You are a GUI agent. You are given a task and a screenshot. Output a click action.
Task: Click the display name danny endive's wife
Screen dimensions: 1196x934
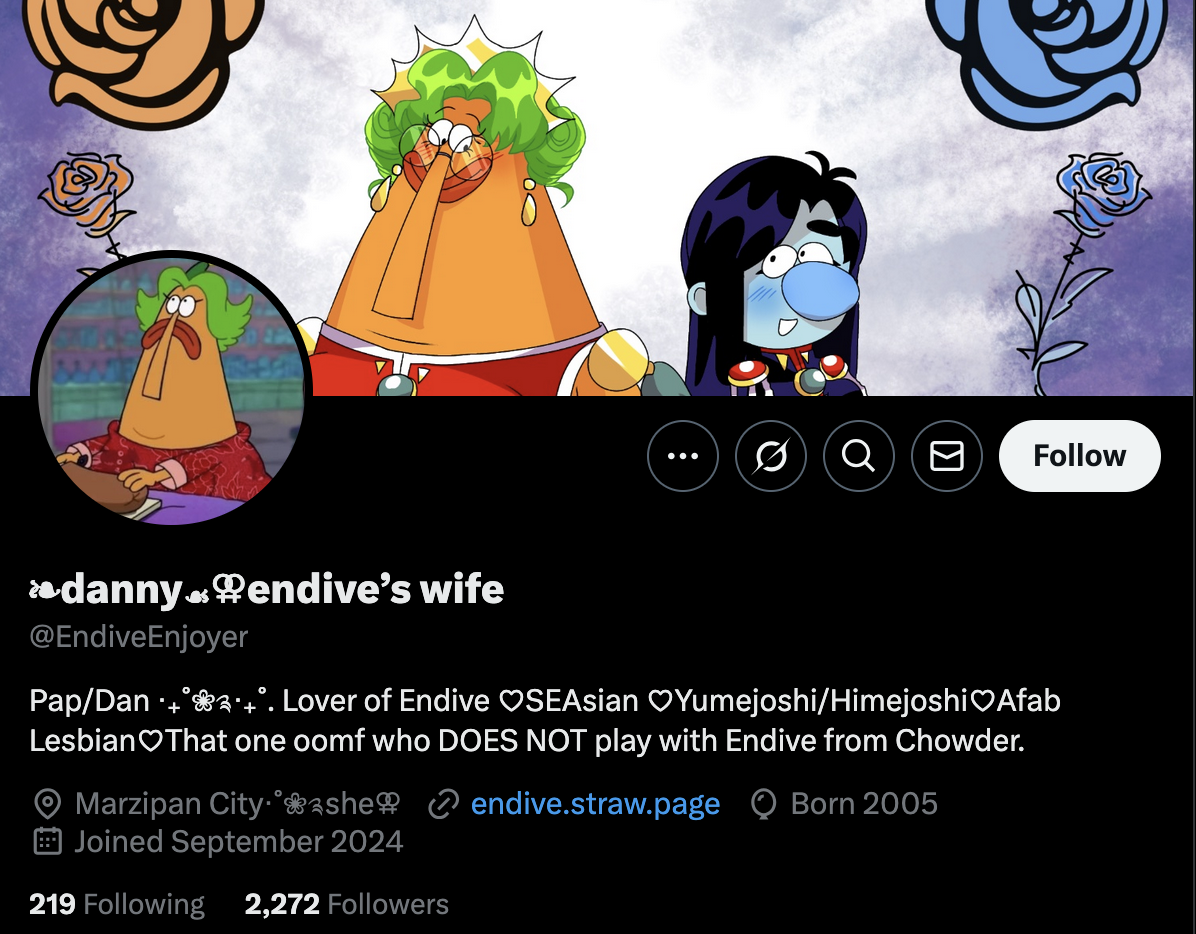tap(267, 589)
